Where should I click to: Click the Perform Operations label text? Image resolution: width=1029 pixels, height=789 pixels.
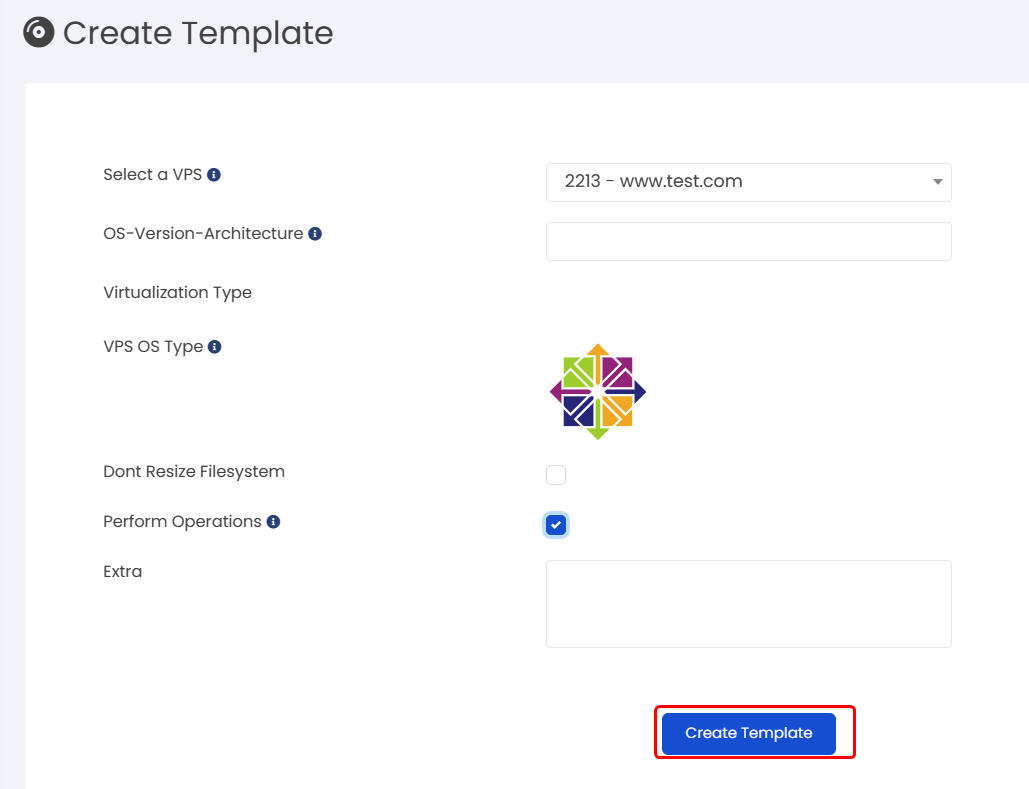click(182, 522)
